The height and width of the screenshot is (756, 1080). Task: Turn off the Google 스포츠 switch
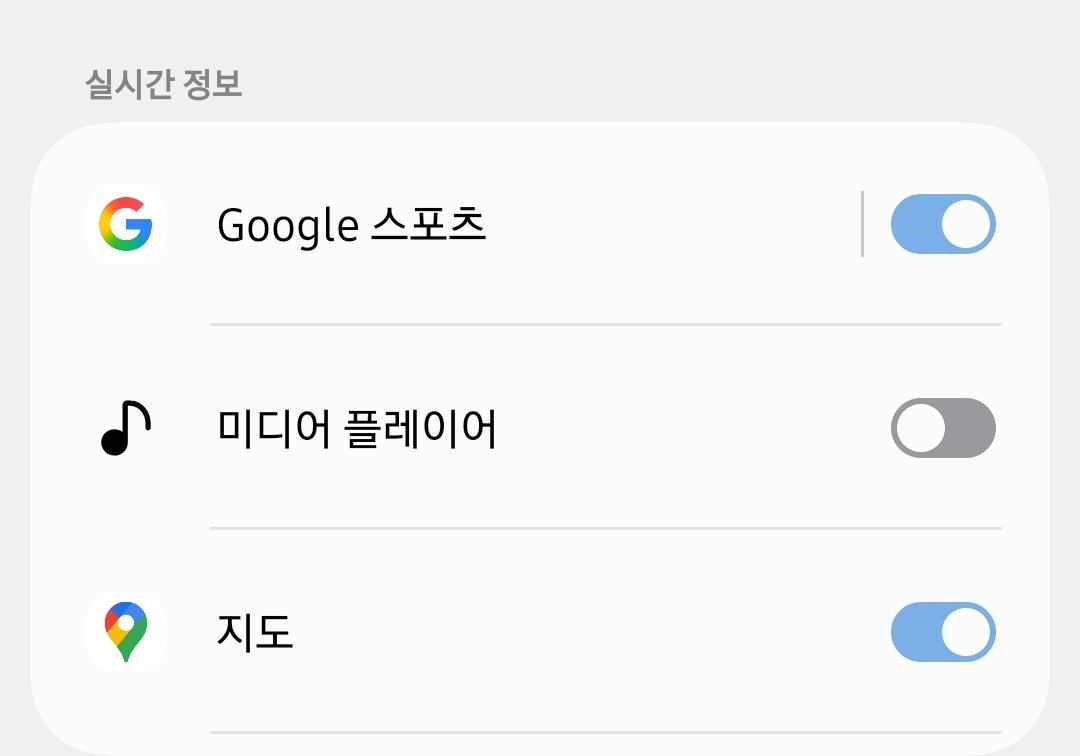(942, 224)
